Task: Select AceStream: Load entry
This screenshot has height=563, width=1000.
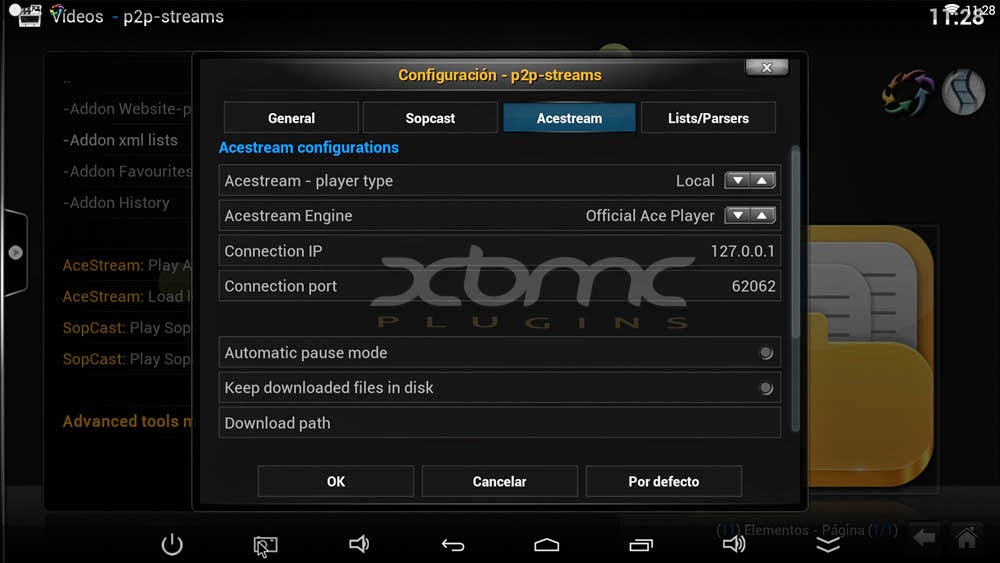Action: pyautogui.click(x=128, y=296)
